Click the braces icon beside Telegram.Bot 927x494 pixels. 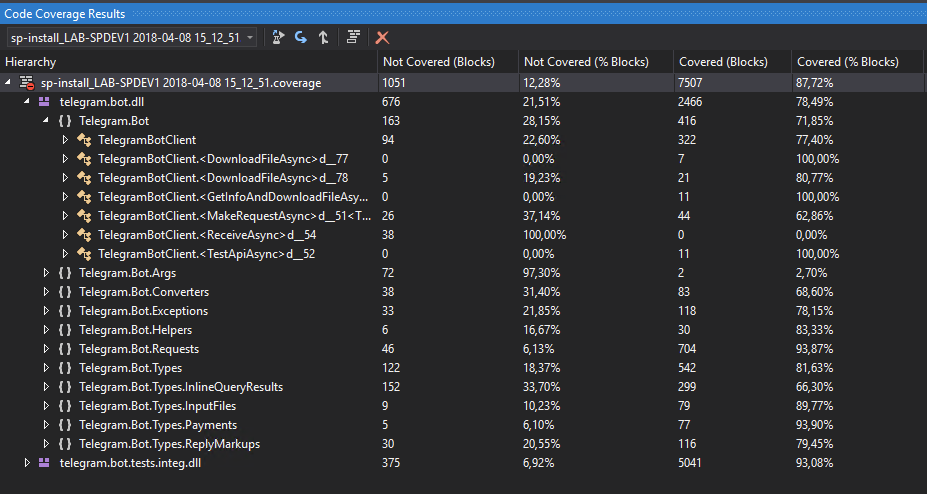point(65,121)
